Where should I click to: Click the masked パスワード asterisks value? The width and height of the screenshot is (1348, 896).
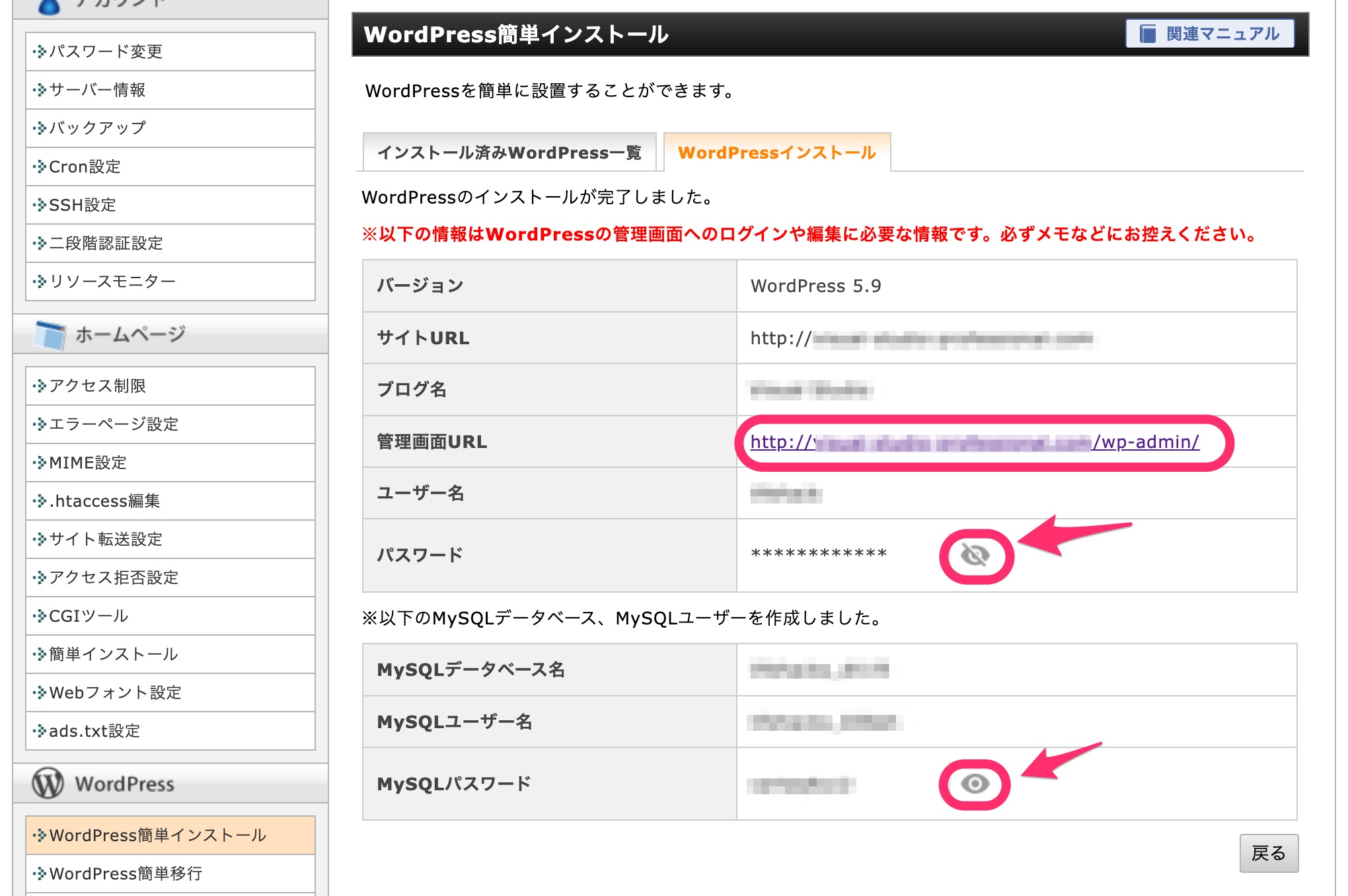click(x=819, y=554)
